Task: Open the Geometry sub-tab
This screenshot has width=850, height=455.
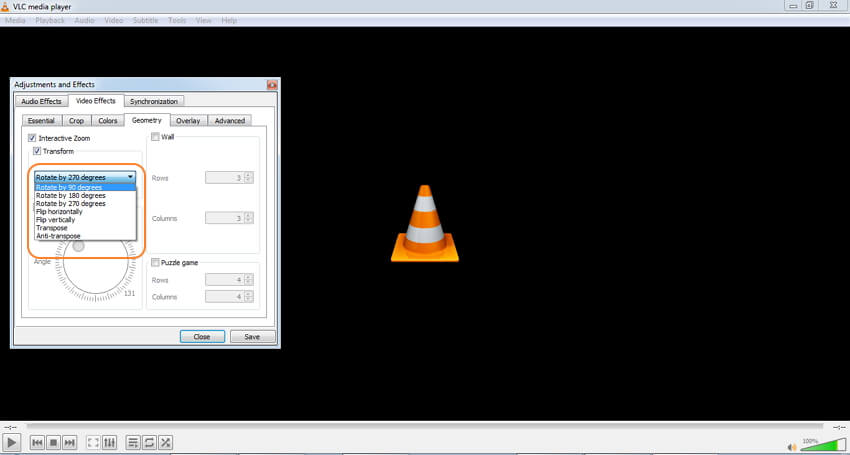Action: (x=147, y=120)
